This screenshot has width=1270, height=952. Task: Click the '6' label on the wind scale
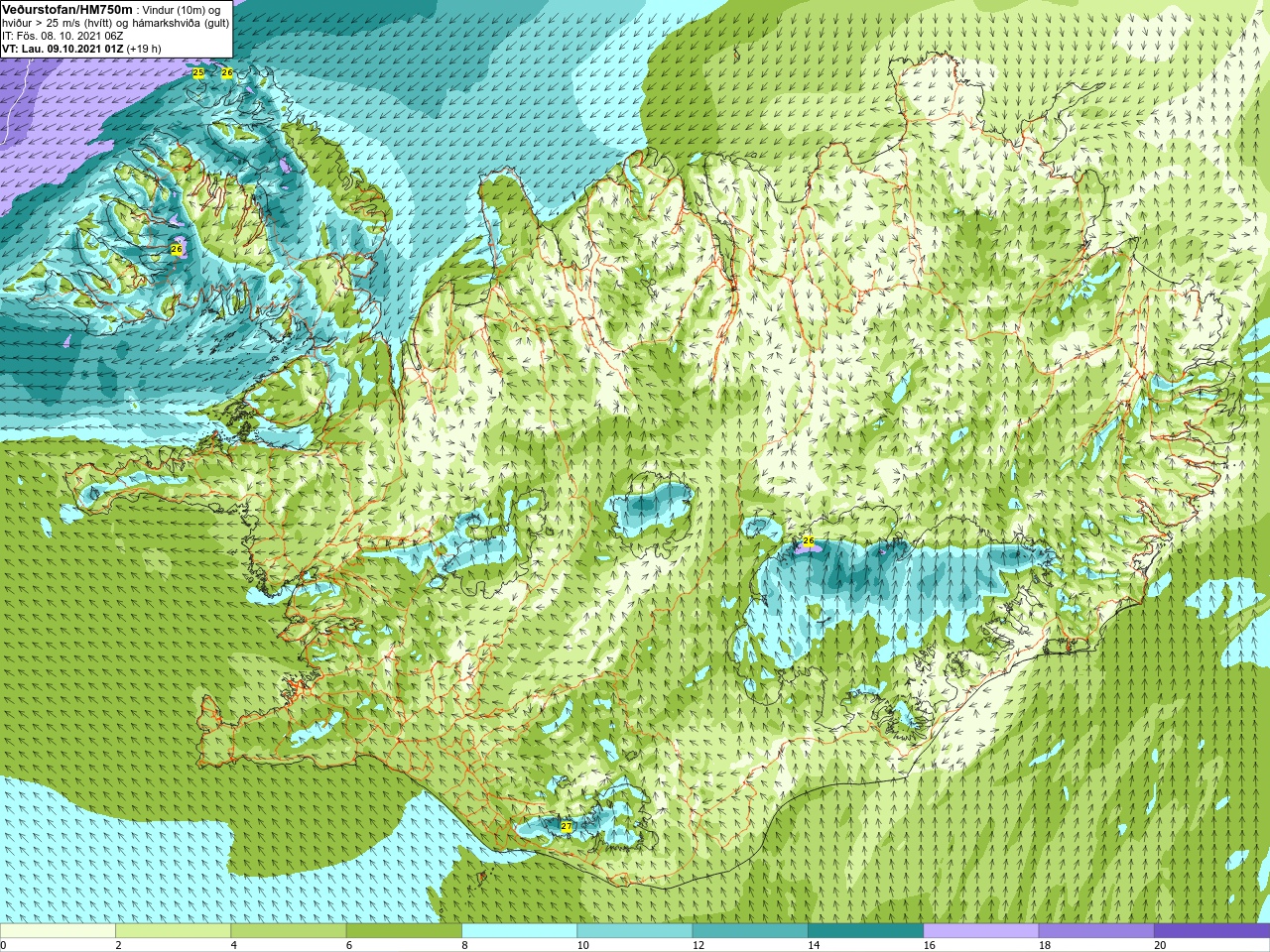click(349, 945)
